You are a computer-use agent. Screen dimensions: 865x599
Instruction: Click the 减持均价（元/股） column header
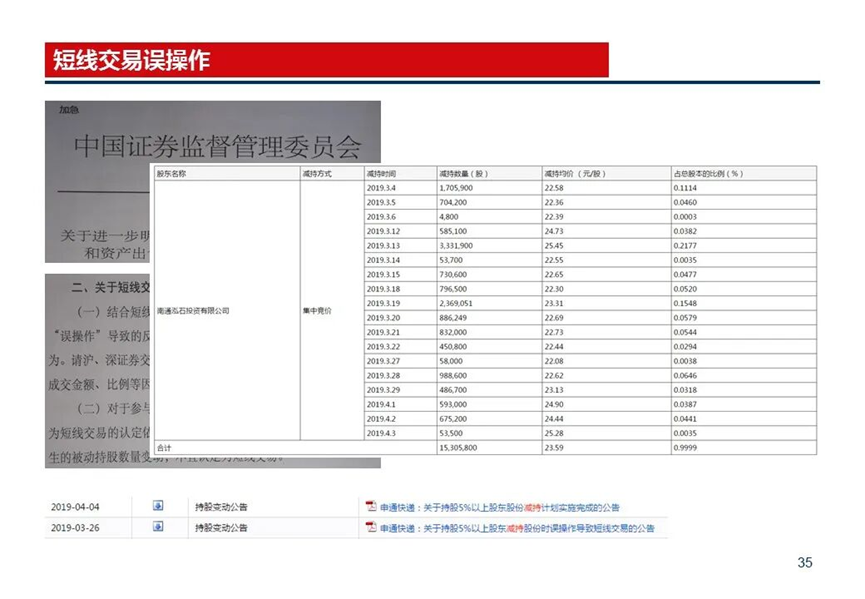[575, 173]
